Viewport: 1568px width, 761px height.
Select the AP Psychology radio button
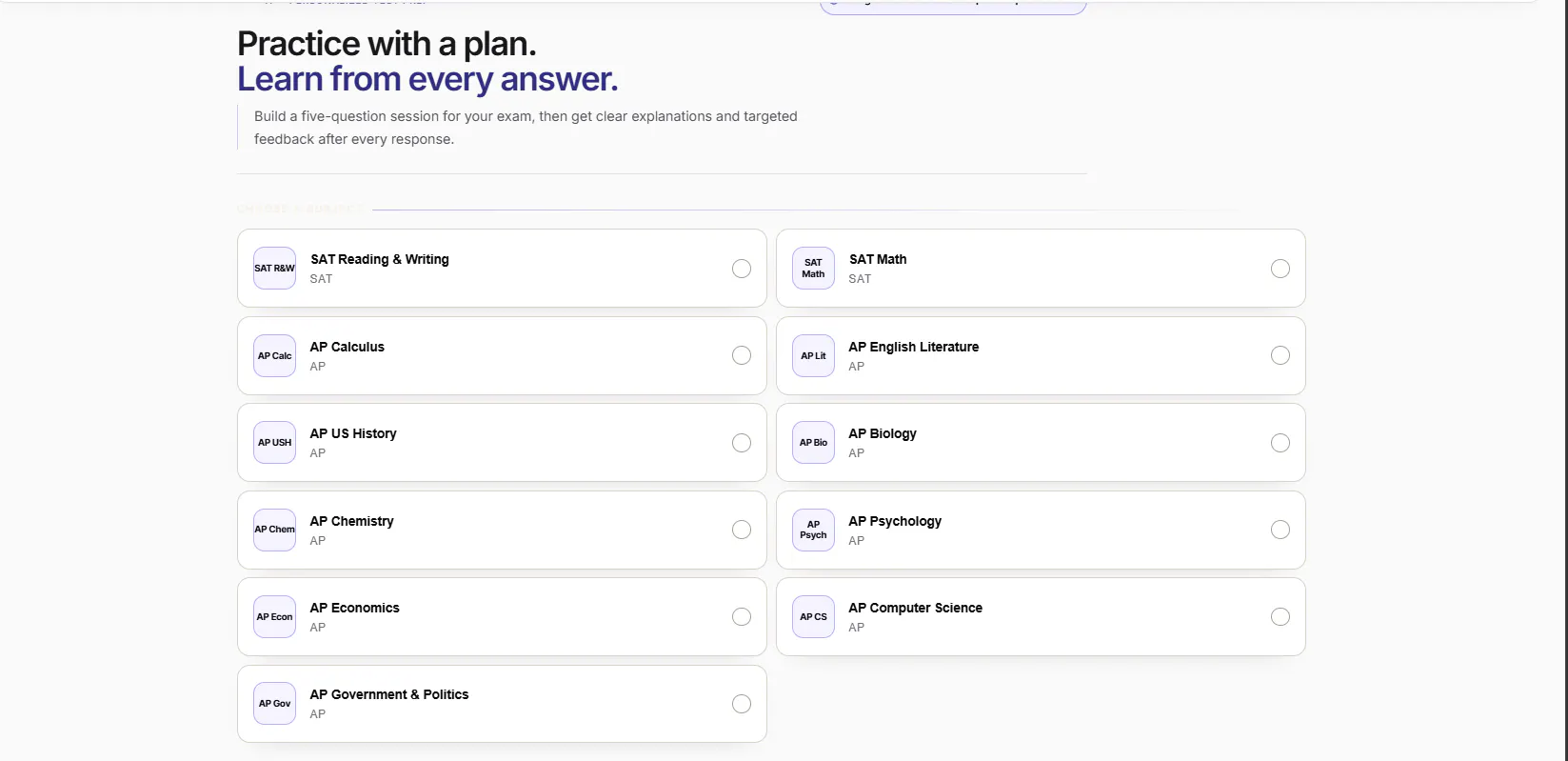pyautogui.click(x=1280, y=530)
